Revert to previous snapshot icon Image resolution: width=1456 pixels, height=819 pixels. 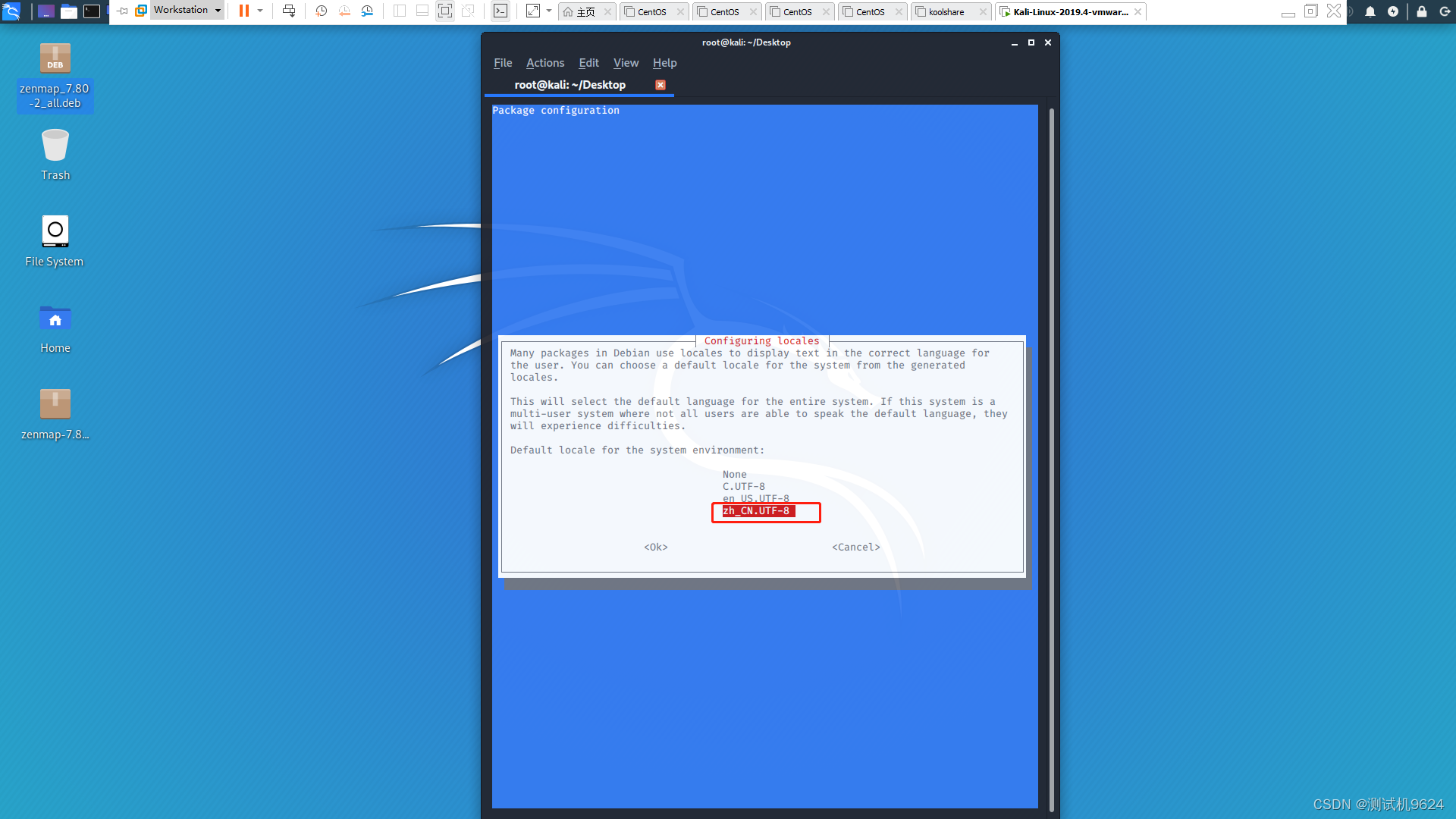click(344, 11)
